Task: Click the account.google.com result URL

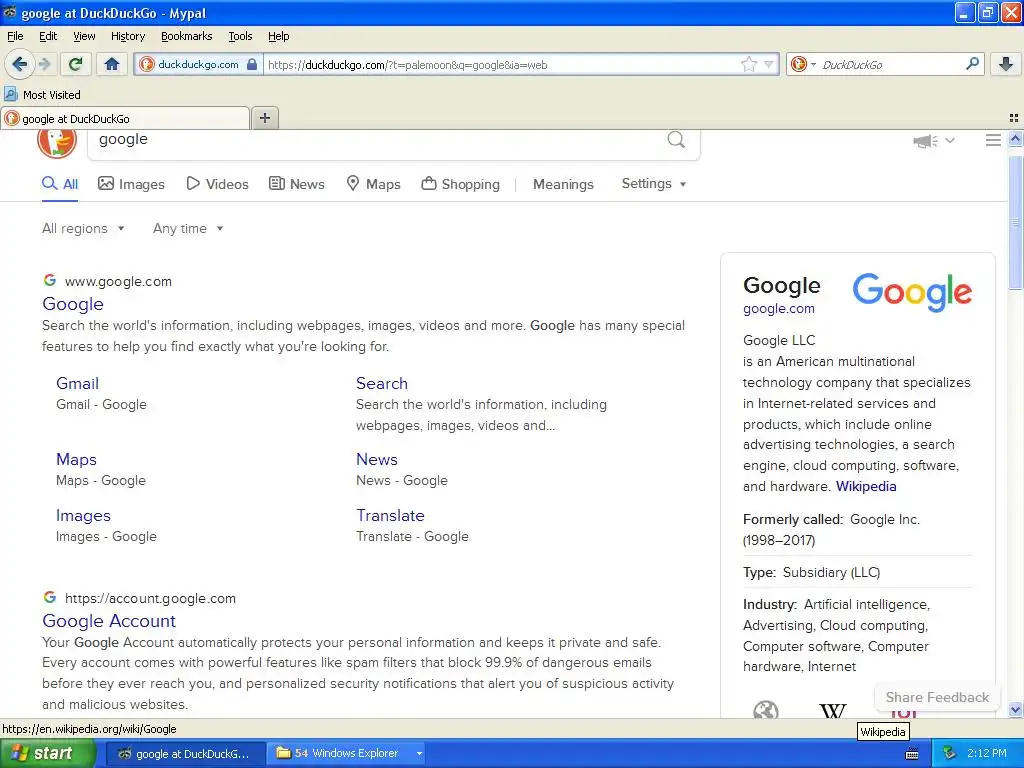Action: coord(150,598)
